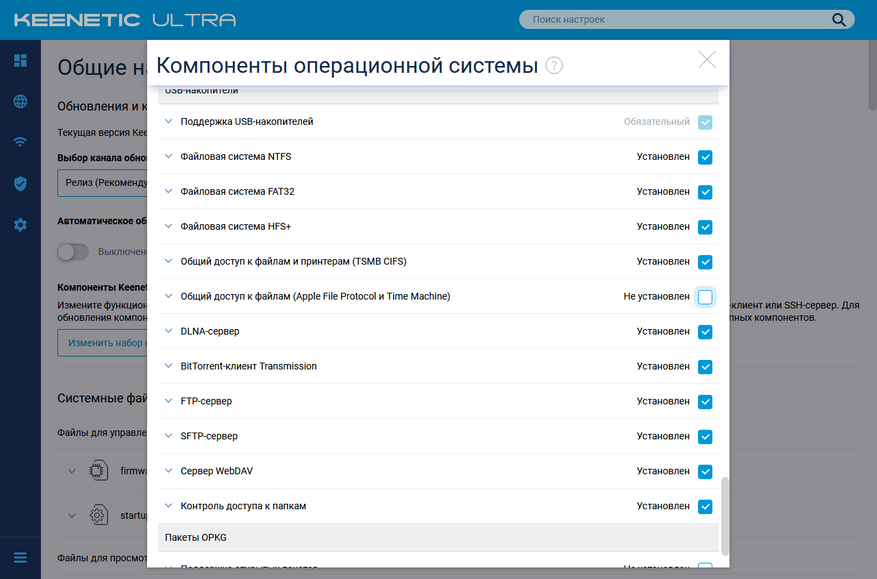Expand SFTP-сервер description

coord(168,436)
